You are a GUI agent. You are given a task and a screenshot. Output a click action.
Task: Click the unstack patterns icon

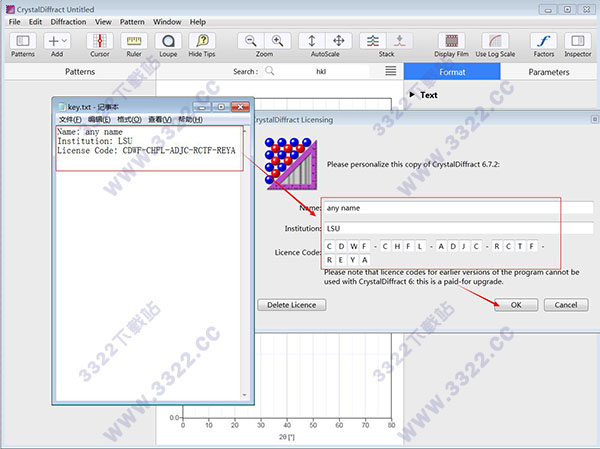(x=399, y=41)
